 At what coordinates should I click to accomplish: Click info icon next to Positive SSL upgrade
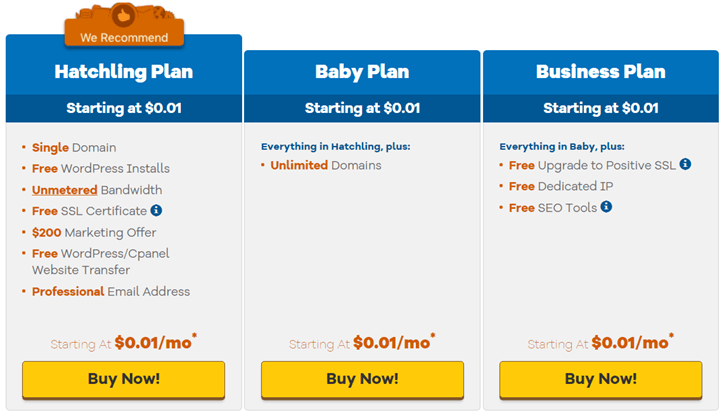[685, 164]
